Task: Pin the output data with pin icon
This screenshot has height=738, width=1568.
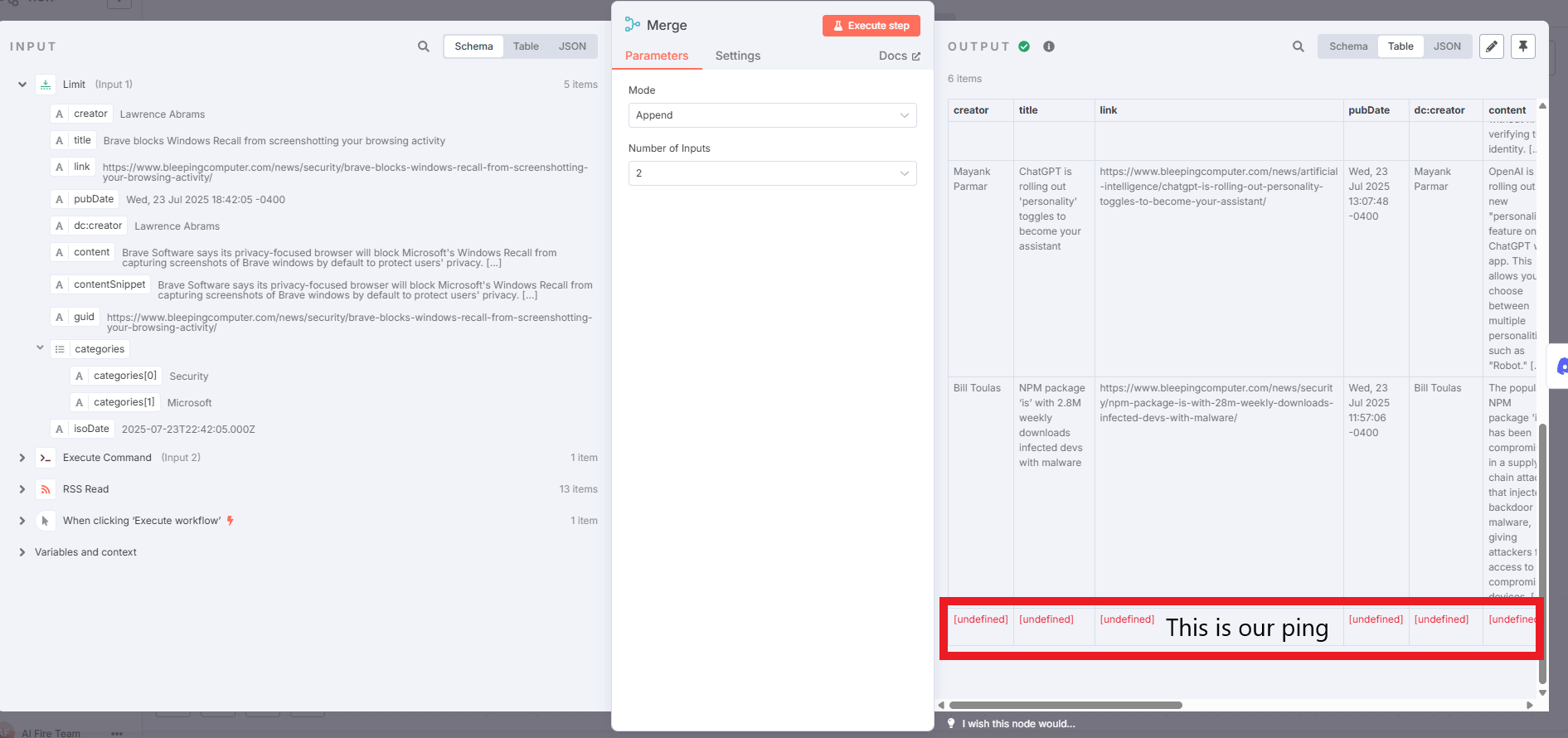Action: [1523, 46]
